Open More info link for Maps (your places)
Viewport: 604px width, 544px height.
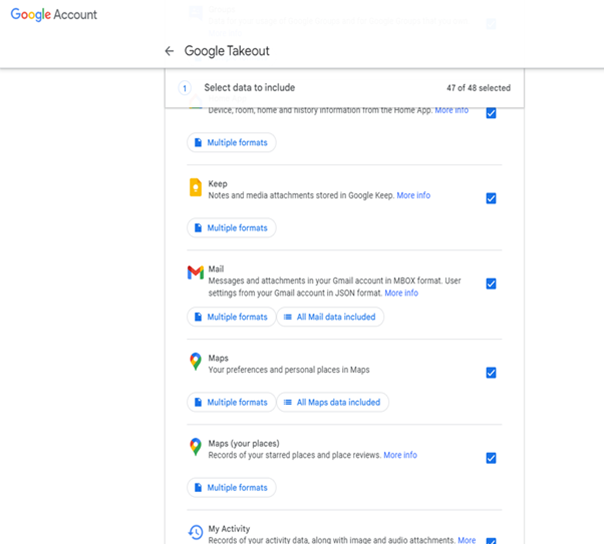[400, 455]
